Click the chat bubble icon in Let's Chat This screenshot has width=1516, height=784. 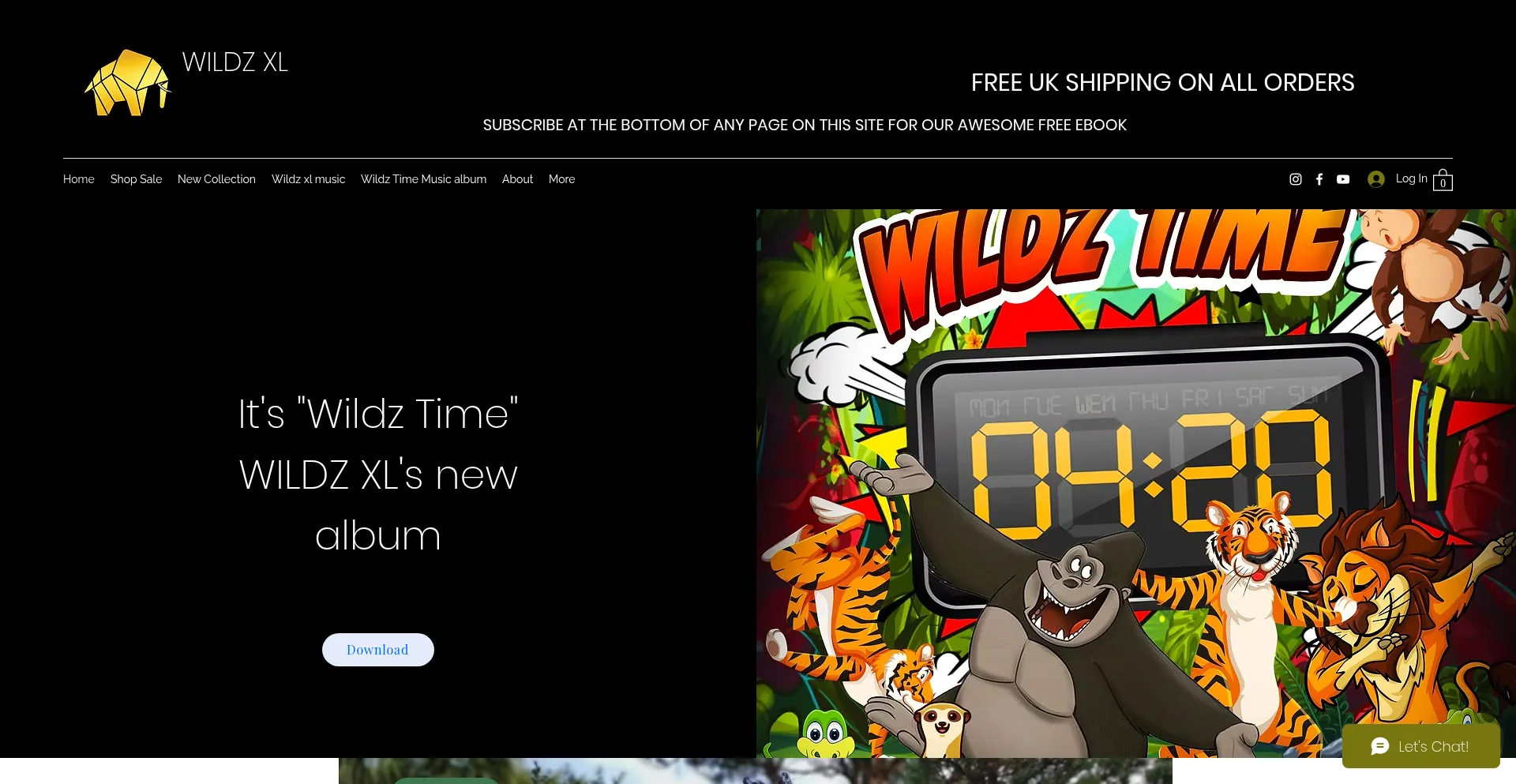[x=1380, y=746]
